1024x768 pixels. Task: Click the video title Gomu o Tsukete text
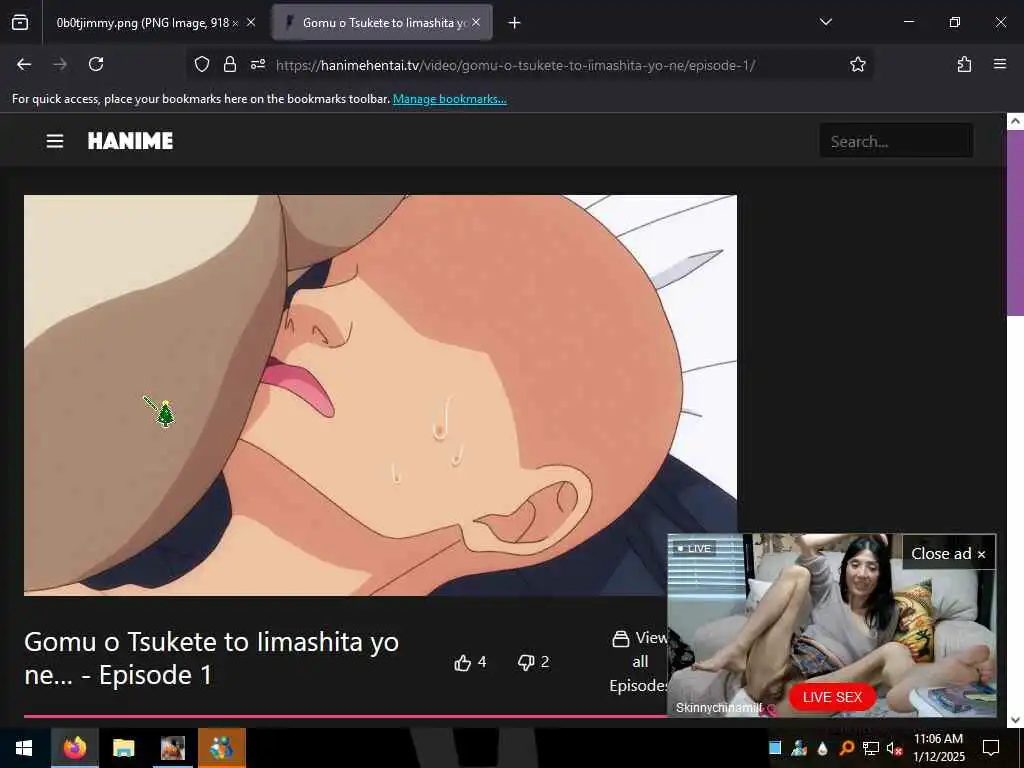[x=212, y=658]
